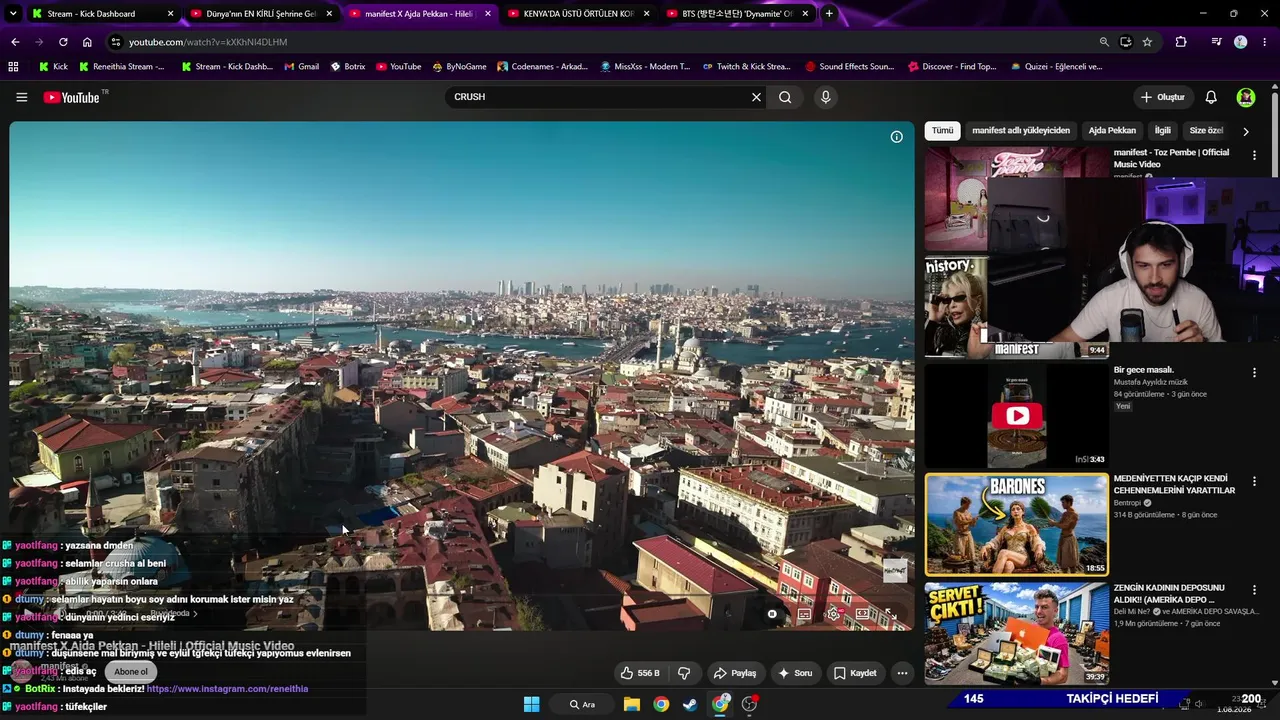The width and height of the screenshot is (1280, 720).
Task: Open the BARONES video thumbnail
Action: tap(1017, 525)
